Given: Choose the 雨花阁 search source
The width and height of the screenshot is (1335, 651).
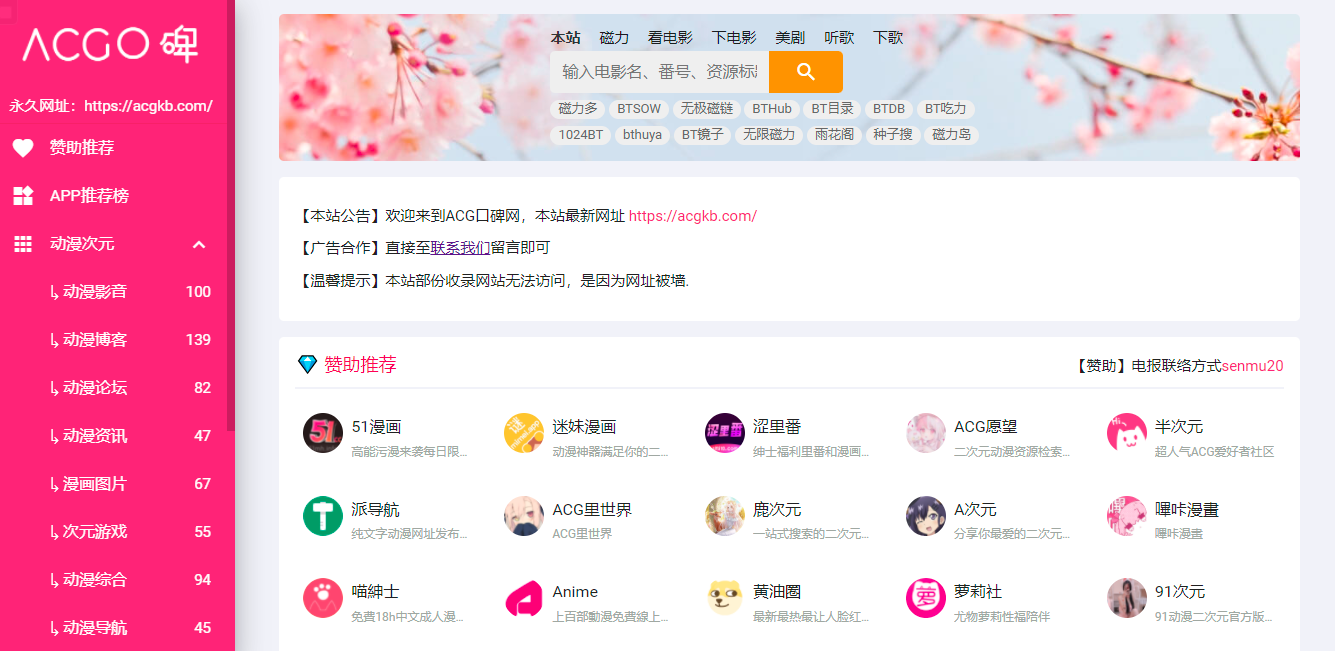Looking at the screenshot, I should tap(834, 135).
